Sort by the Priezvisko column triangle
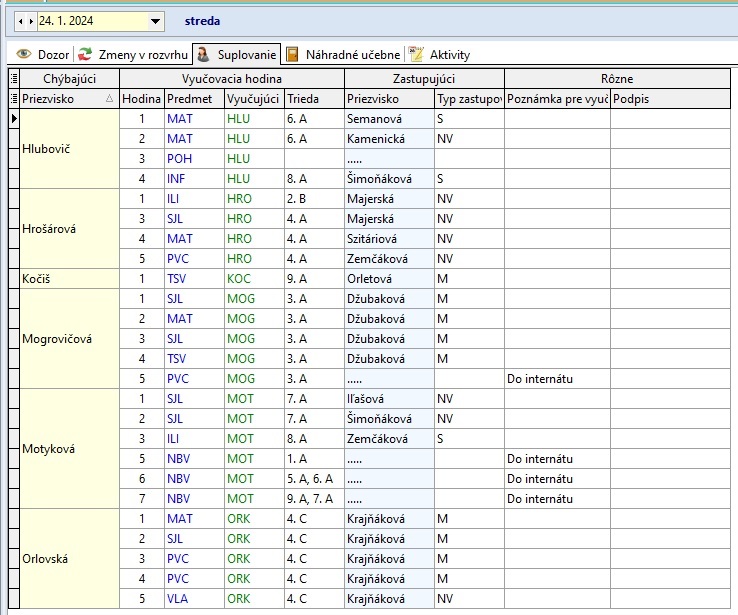Image resolution: width=738 pixels, height=615 pixels. click(x=109, y=99)
